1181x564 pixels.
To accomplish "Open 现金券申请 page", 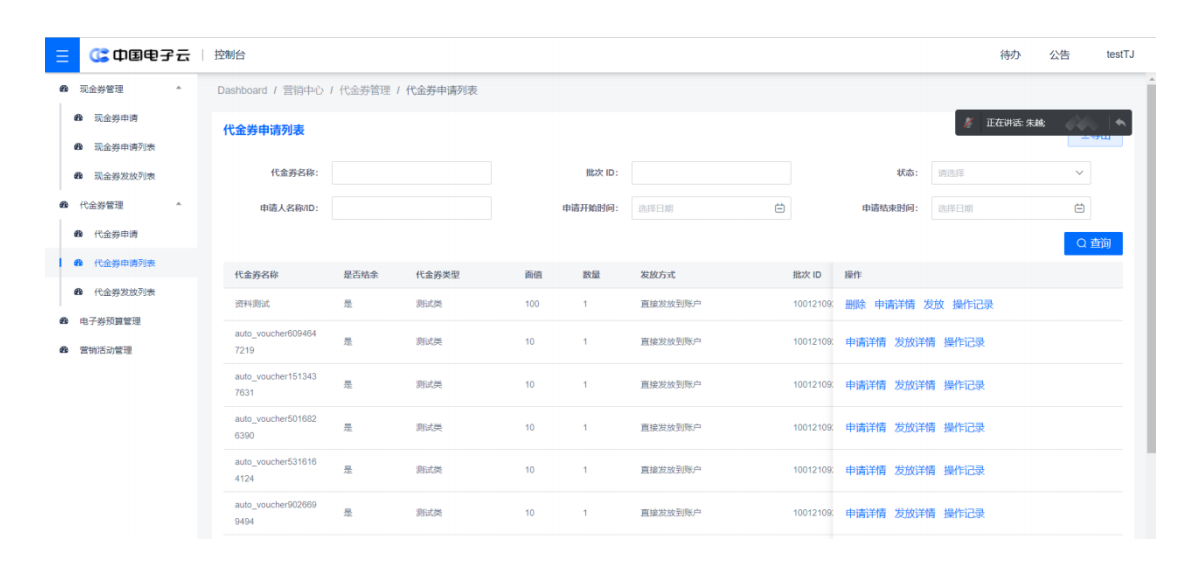I will pyautogui.click(x=116, y=118).
